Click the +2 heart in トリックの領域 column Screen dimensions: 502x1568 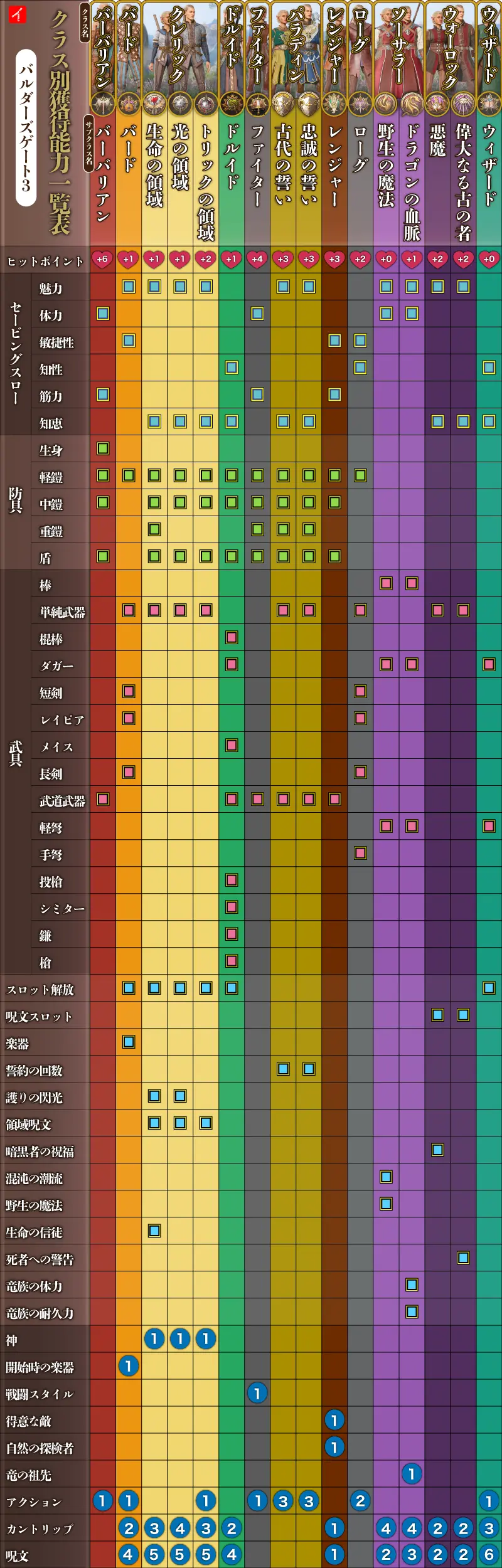206,259
